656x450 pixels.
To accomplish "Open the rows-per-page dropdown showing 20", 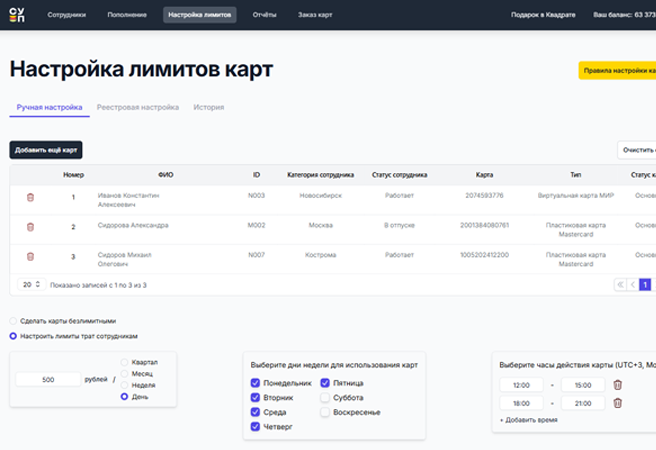I will tap(32, 285).
